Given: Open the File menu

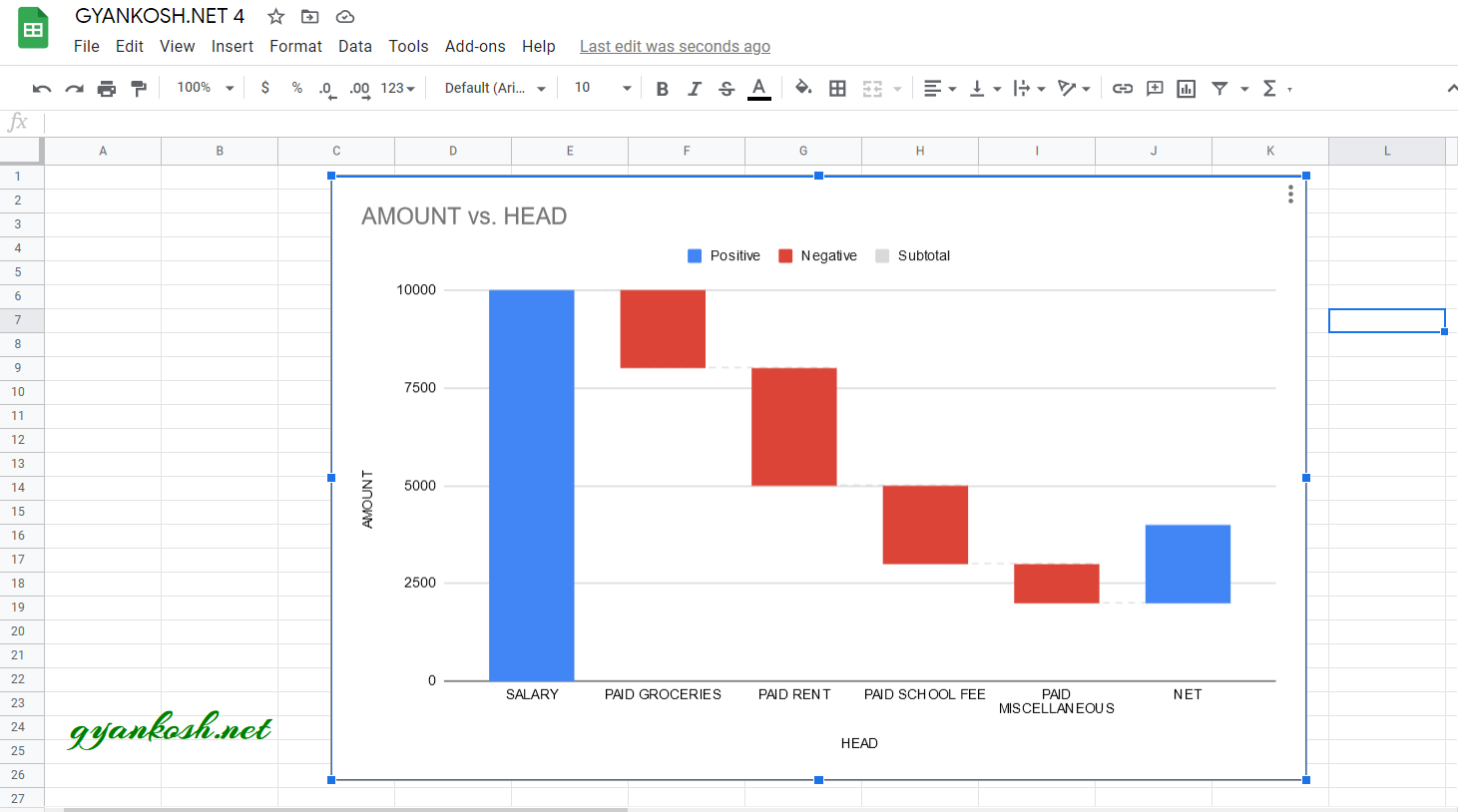Looking at the screenshot, I should [x=87, y=46].
